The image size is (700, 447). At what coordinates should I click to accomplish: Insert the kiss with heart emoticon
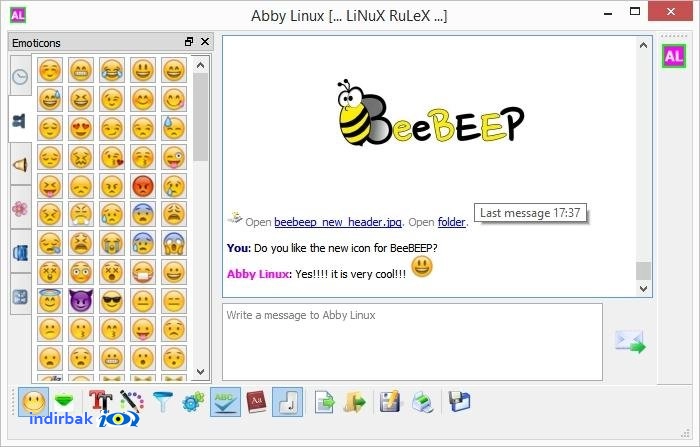112,157
